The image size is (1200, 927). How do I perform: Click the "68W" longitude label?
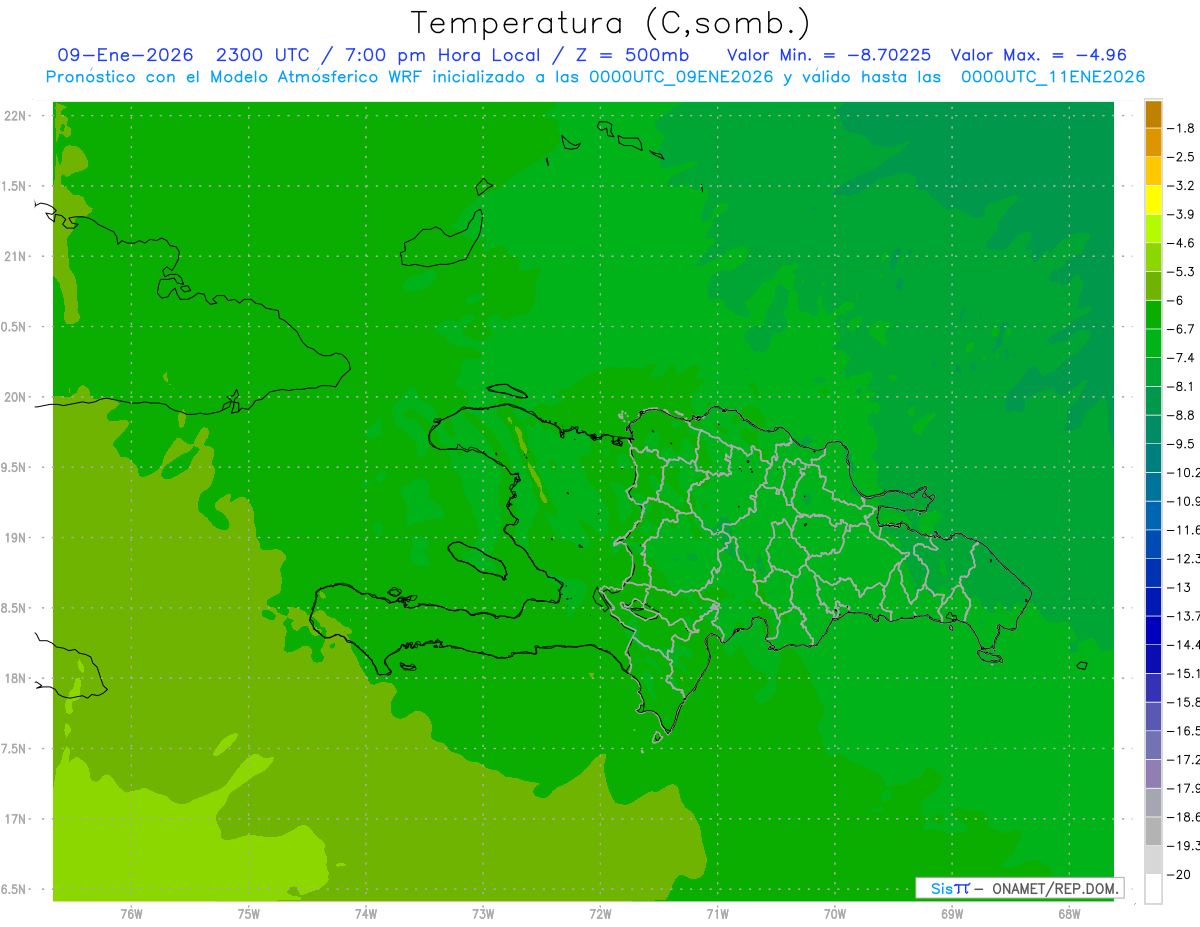coord(1069,914)
